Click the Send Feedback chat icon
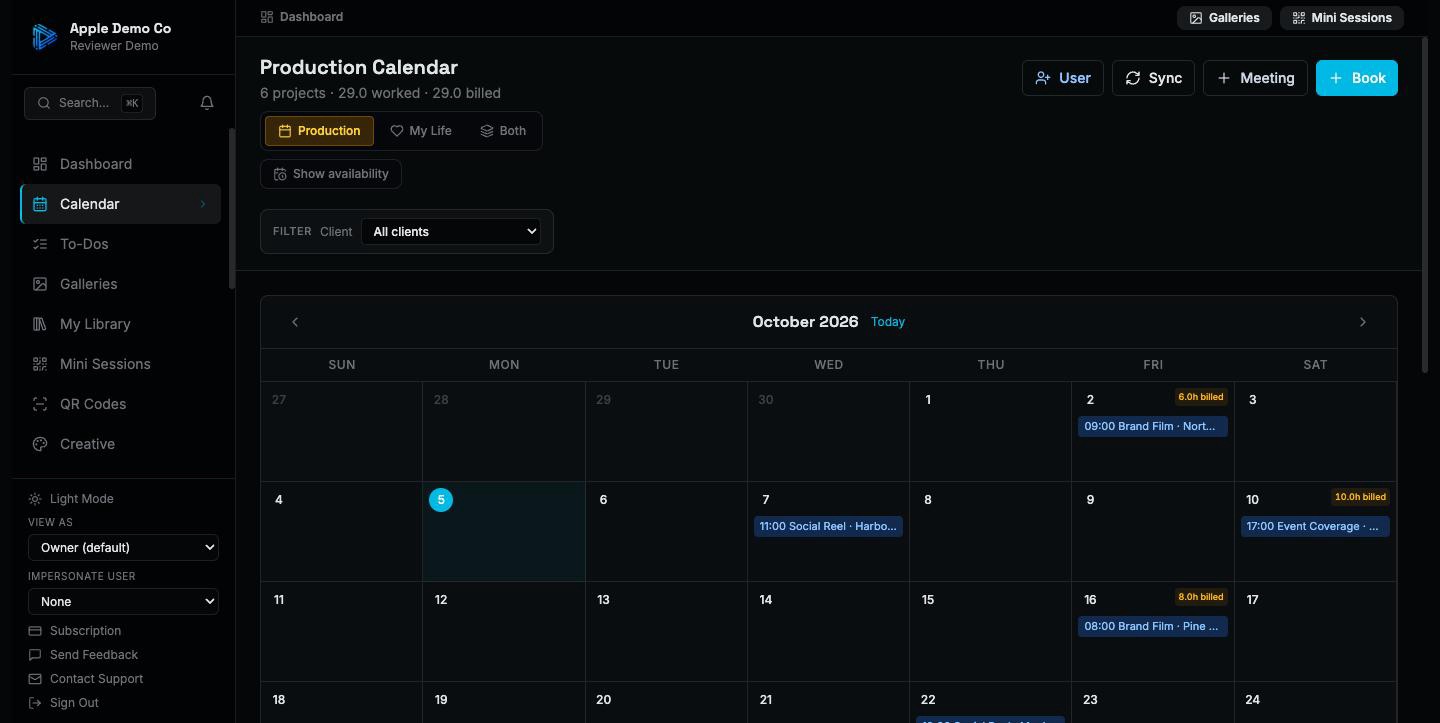Viewport: 1440px width, 723px height. tap(35, 655)
